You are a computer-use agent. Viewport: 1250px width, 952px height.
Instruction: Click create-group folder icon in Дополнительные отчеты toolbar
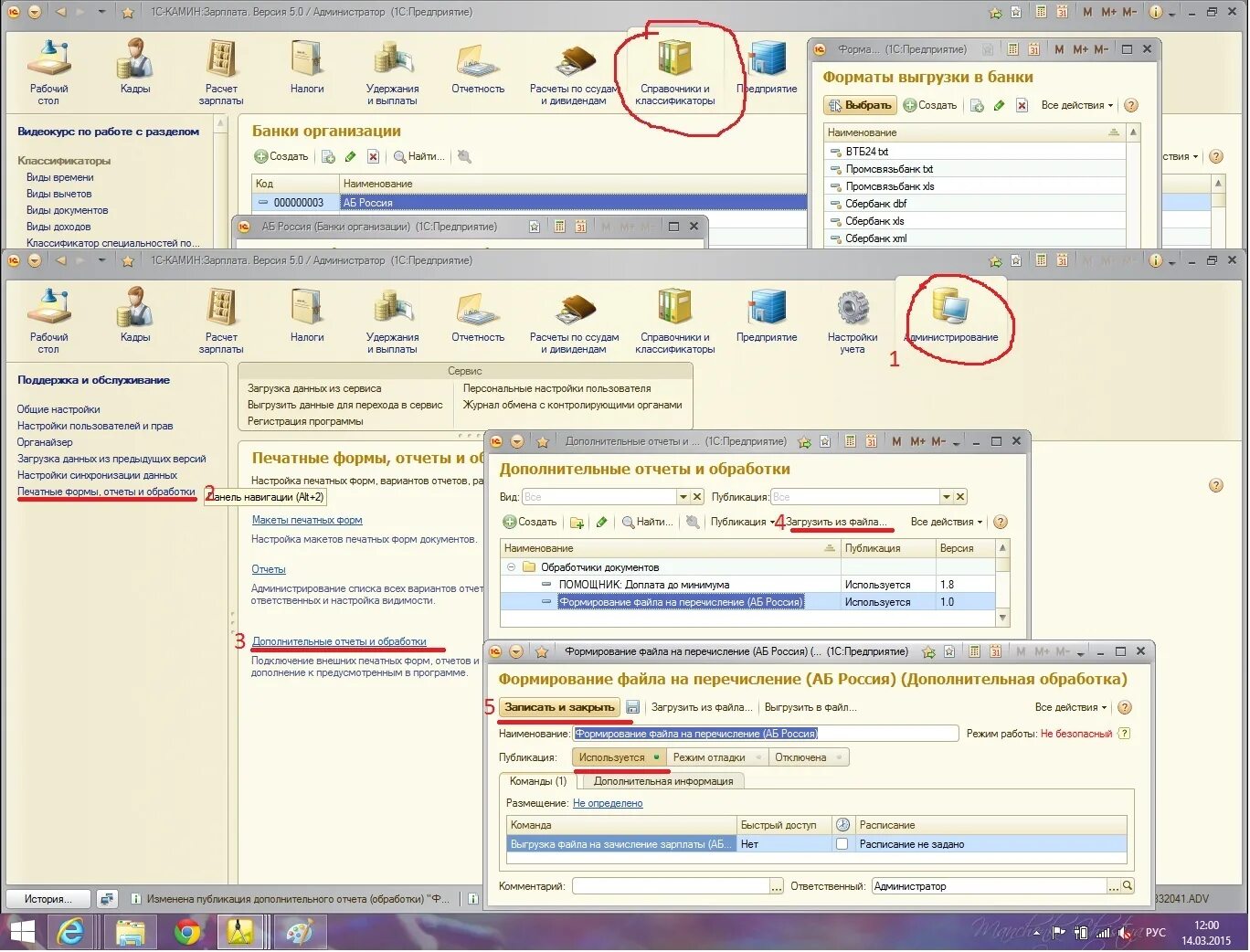point(577,523)
